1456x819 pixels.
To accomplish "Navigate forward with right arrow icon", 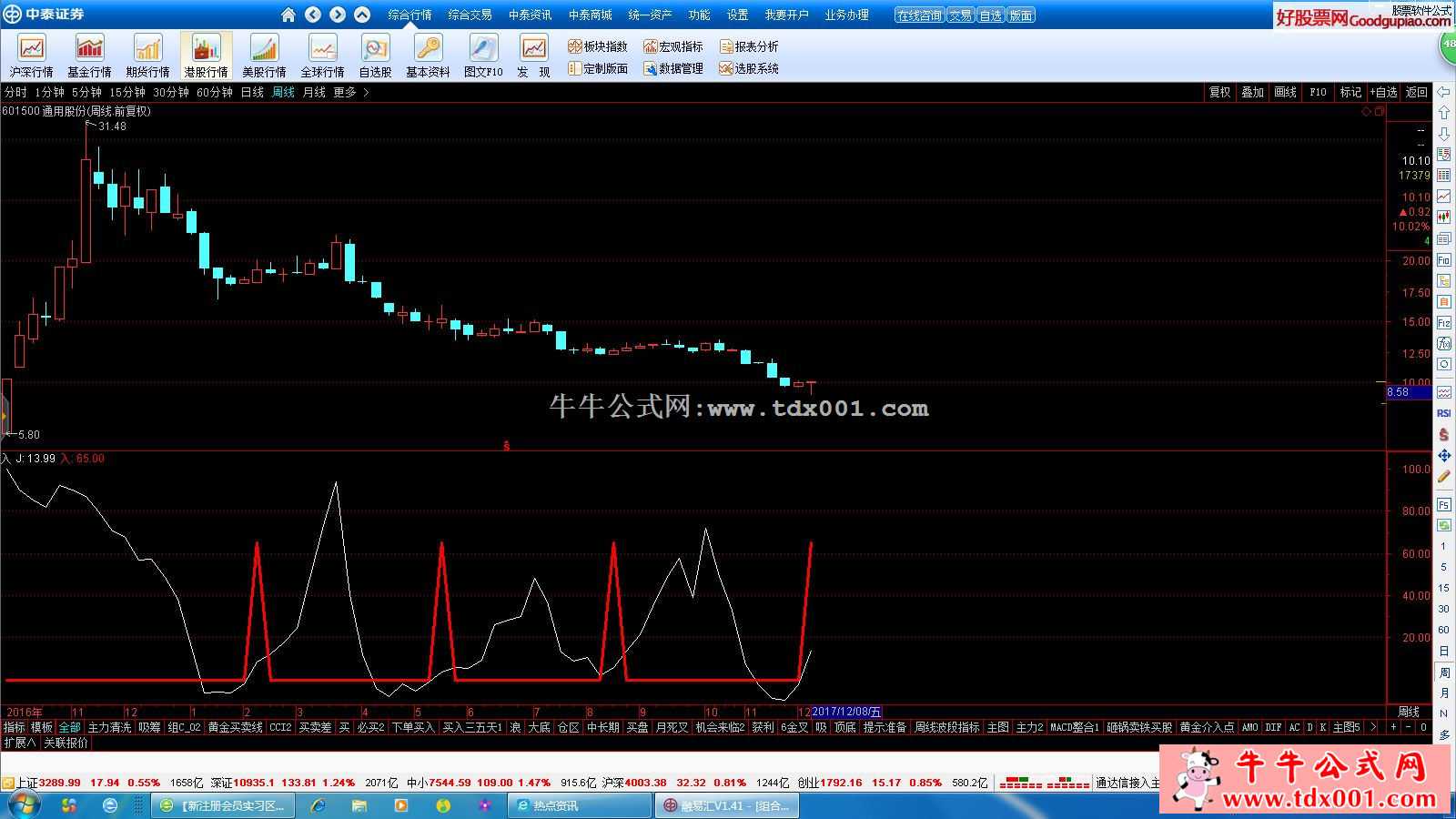I will (x=338, y=15).
